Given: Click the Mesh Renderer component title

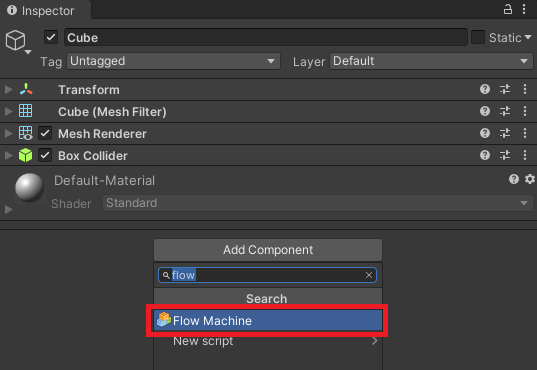Looking at the screenshot, I should coord(102,134).
